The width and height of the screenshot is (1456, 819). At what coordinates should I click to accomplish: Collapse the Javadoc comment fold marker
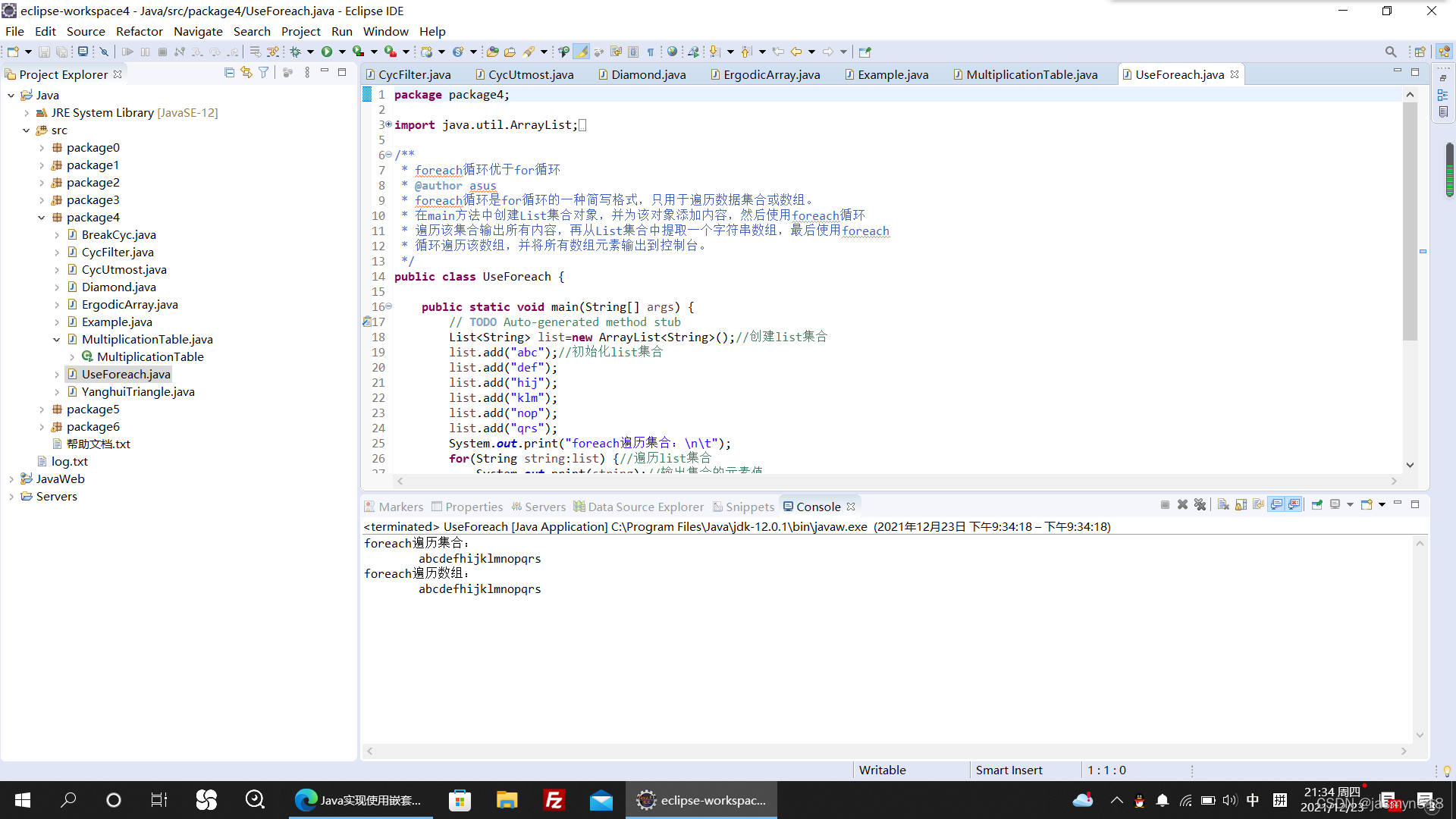(388, 155)
